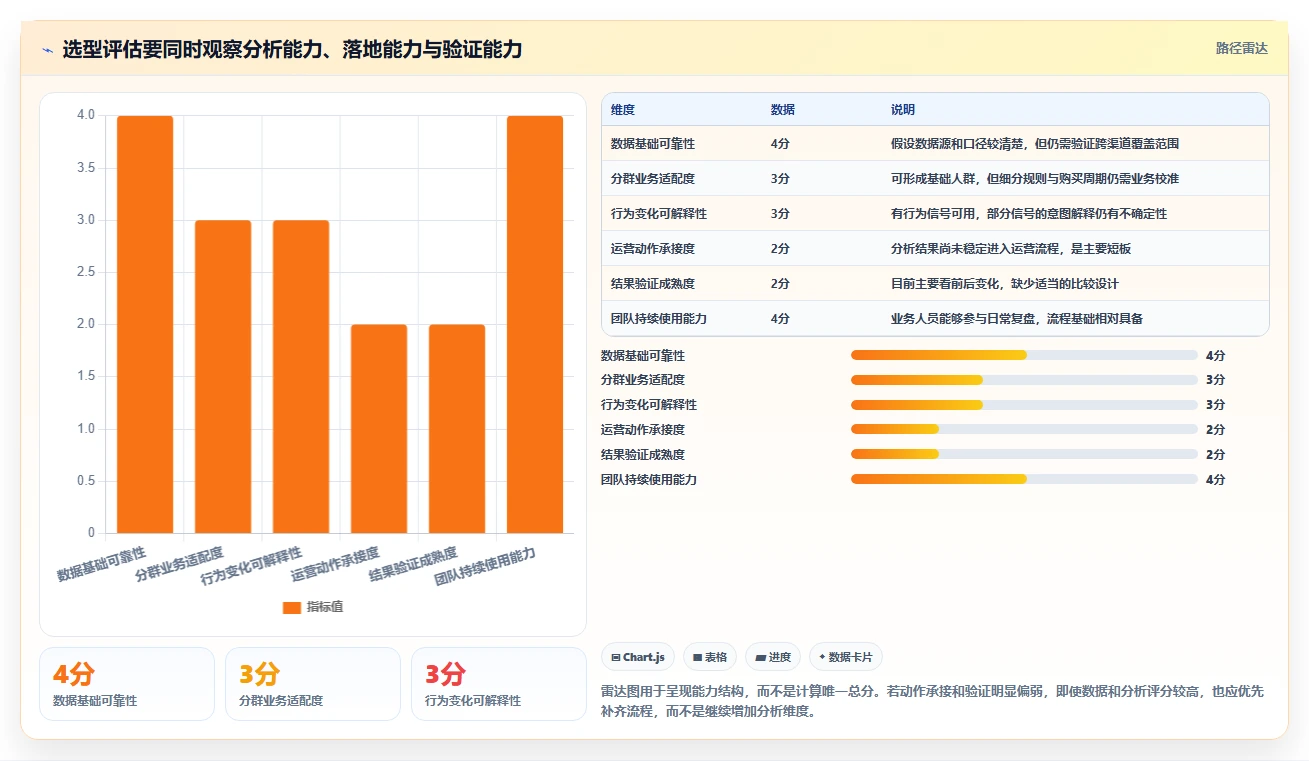Select the Chart.js tag chip
Viewport: 1309px width, 761px height.
point(638,657)
